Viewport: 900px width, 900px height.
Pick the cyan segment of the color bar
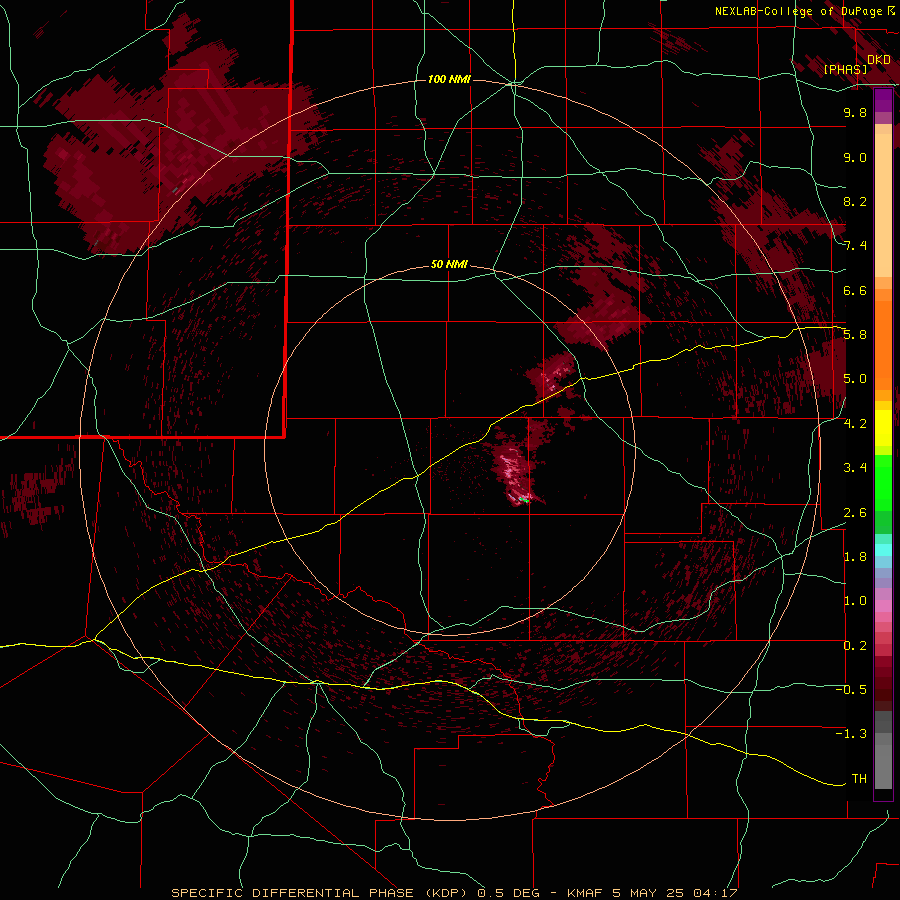pyautogui.click(x=883, y=550)
